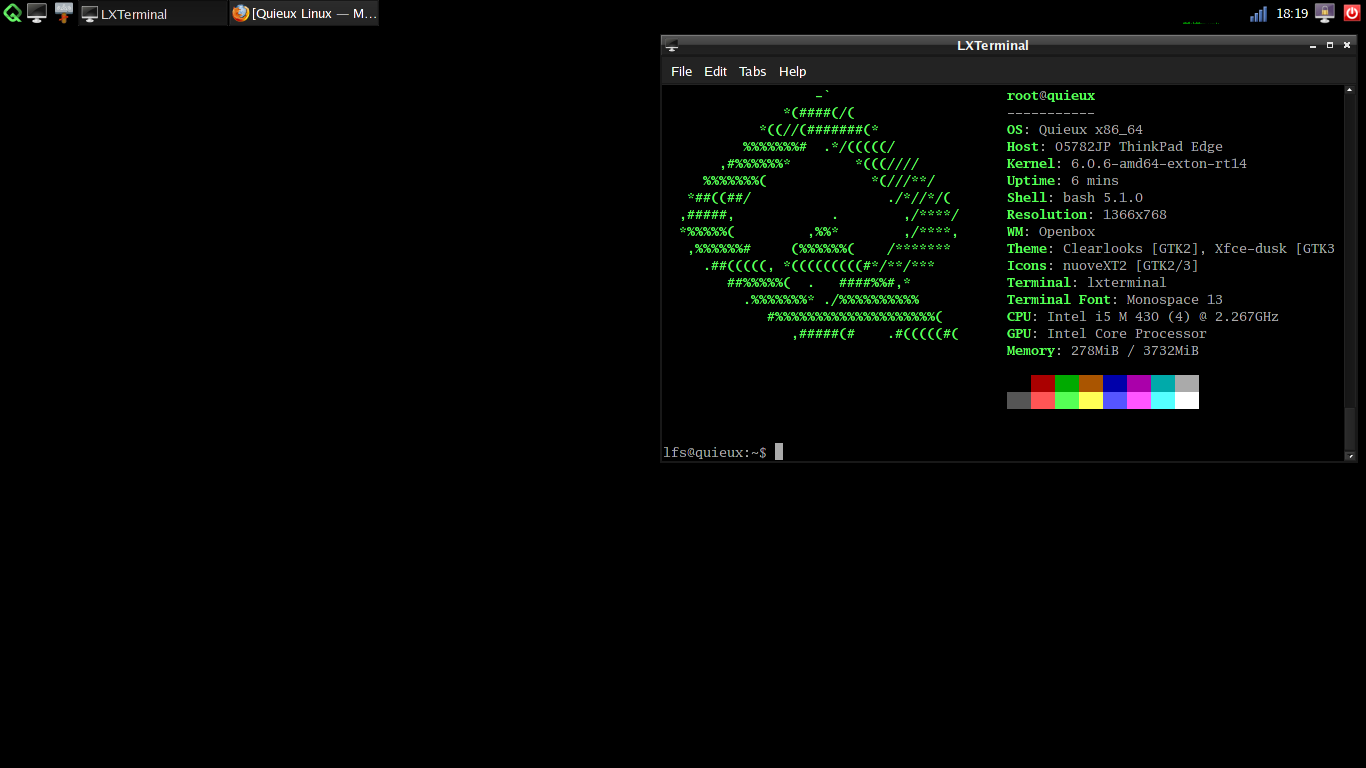The width and height of the screenshot is (1366, 768).
Task: Click the show desktop monitor icon
Action: coord(37,13)
